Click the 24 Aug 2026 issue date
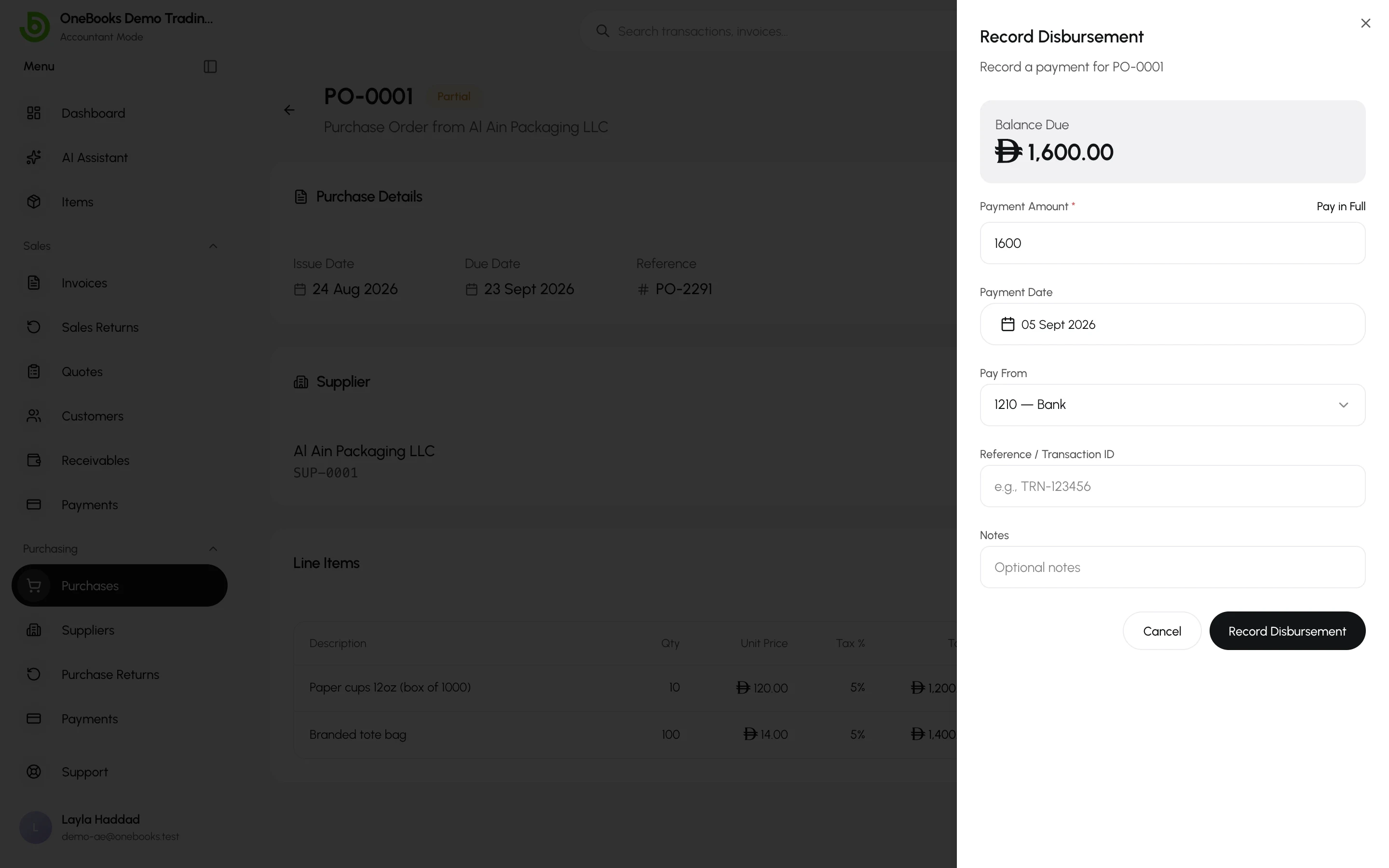1389x868 pixels. 354,289
